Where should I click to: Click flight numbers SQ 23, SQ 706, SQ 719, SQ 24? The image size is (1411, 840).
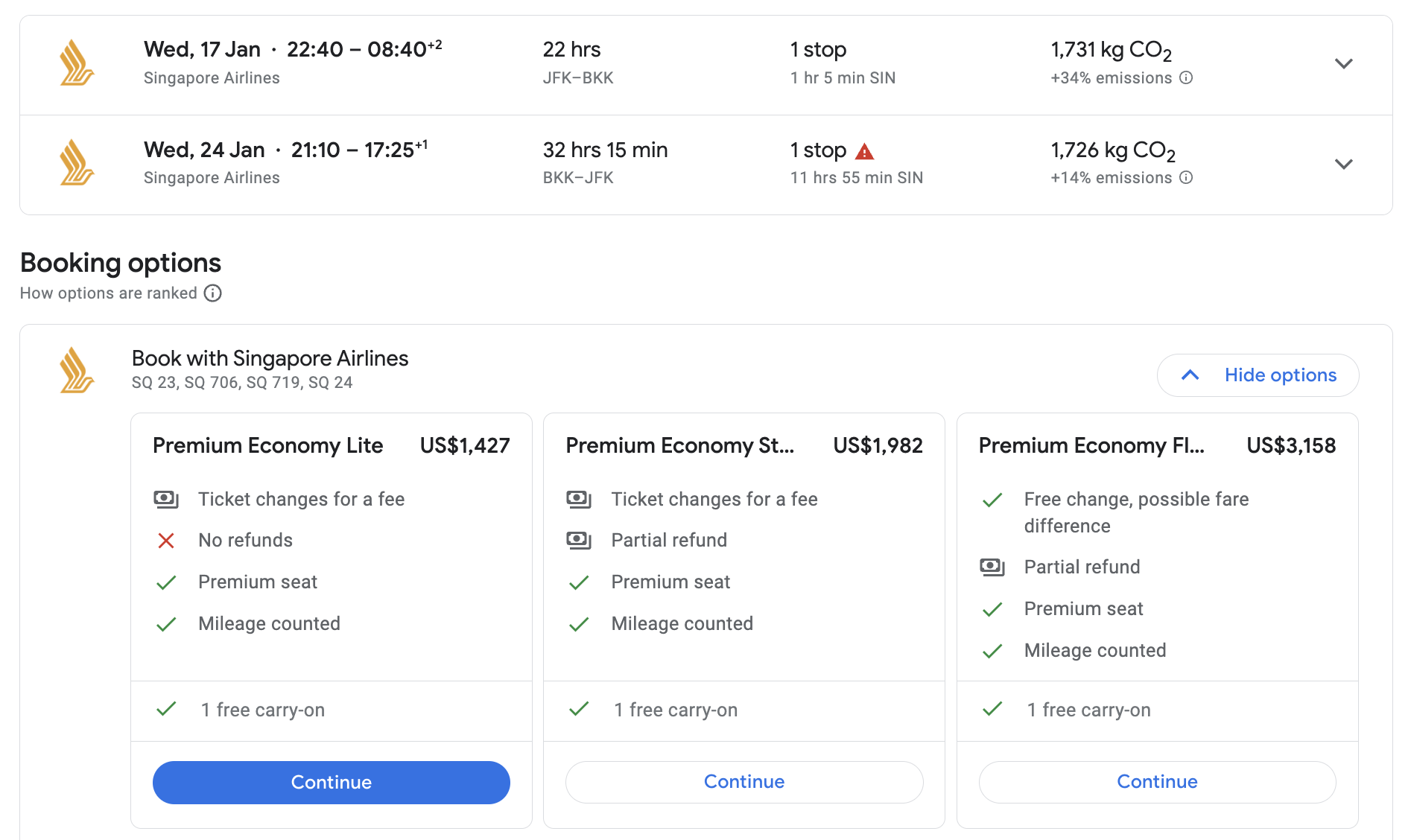(x=242, y=383)
